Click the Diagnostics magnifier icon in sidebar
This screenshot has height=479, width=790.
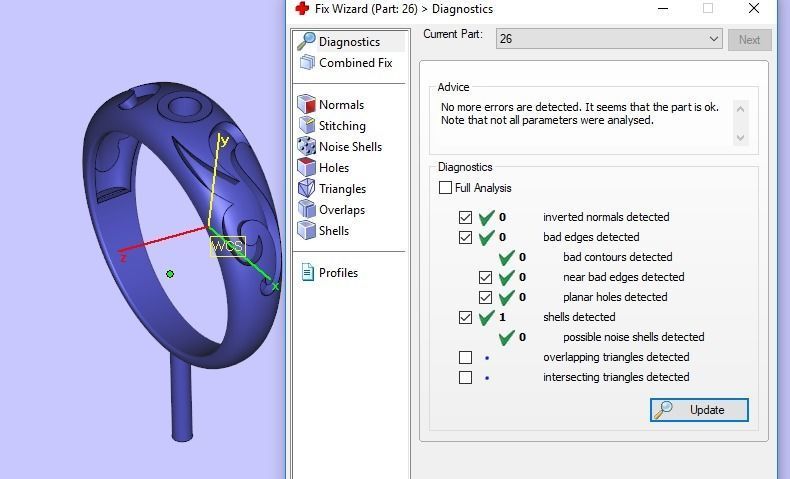point(306,41)
